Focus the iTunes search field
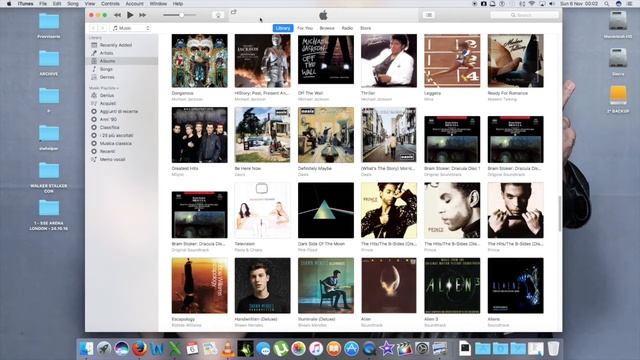The image size is (640, 360). point(524,15)
